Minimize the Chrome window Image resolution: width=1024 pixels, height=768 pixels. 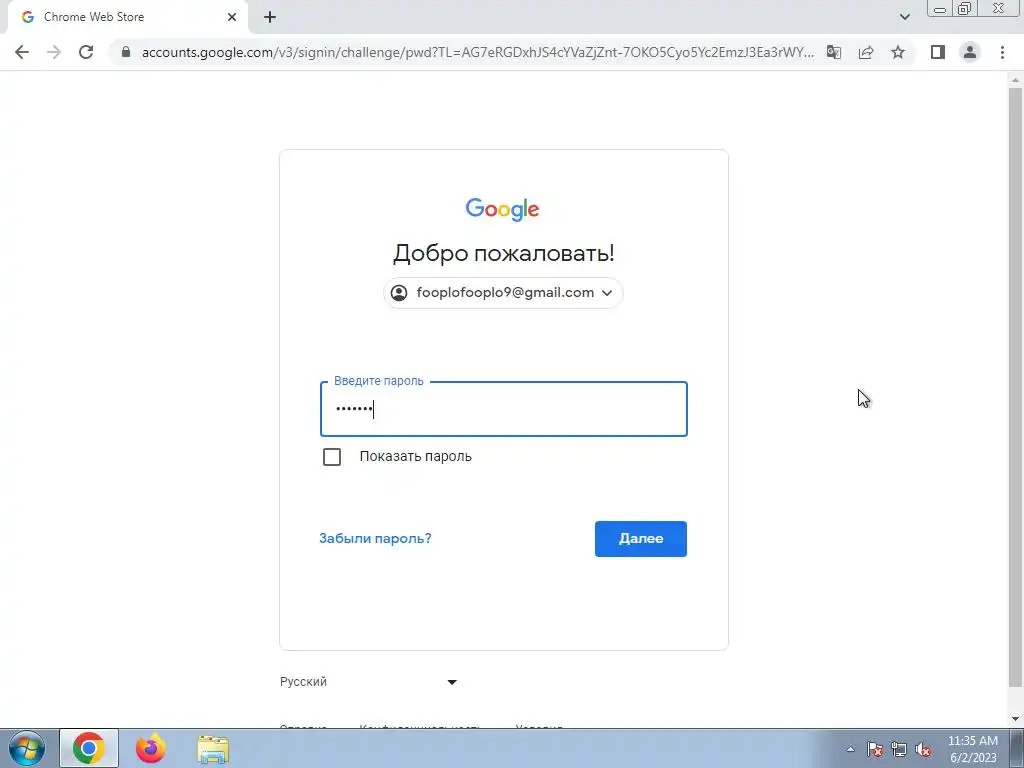click(940, 8)
